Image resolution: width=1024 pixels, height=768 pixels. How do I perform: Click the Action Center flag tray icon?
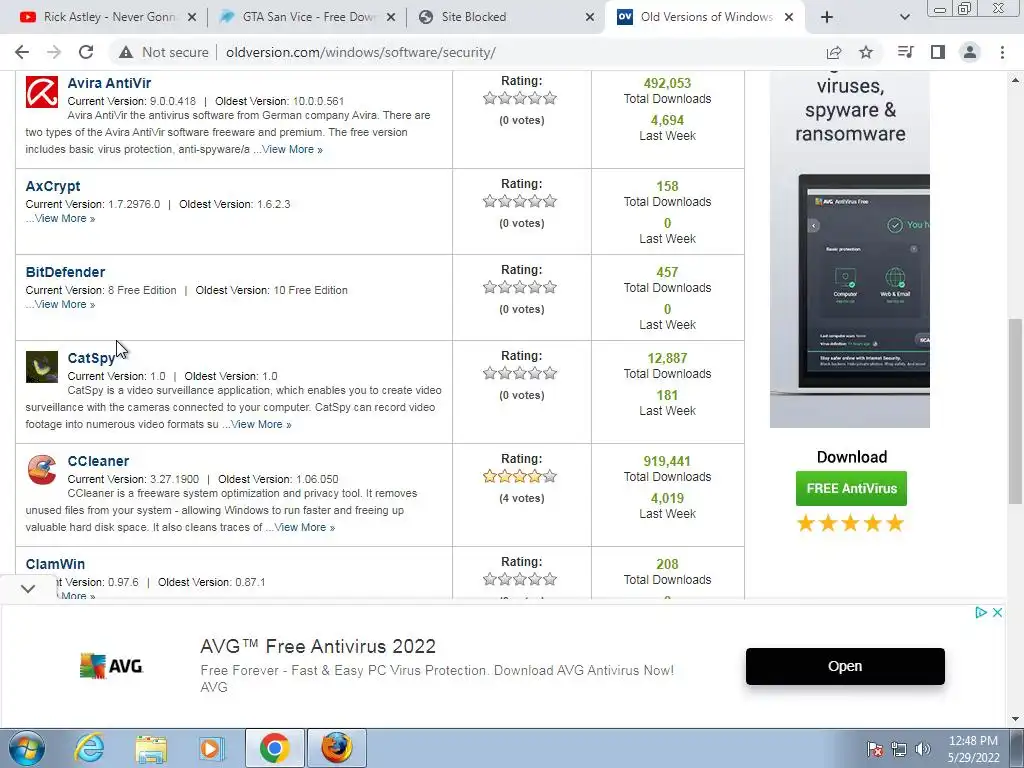(875, 749)
